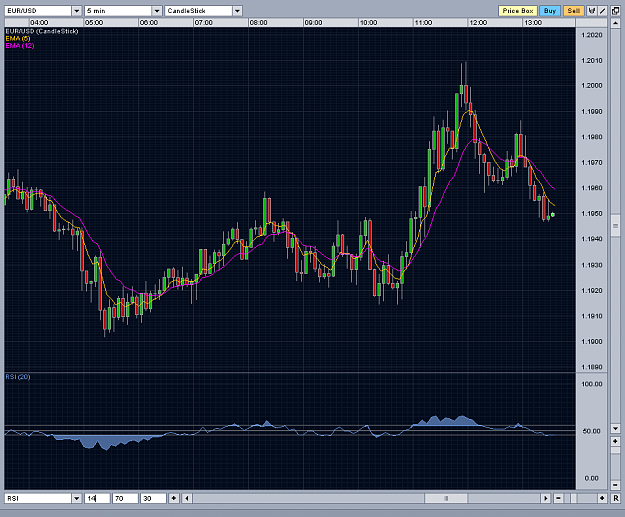The image size is (625, 517).
Task: Click the EMA (12) legend label
Action: (x=20, y=46)
